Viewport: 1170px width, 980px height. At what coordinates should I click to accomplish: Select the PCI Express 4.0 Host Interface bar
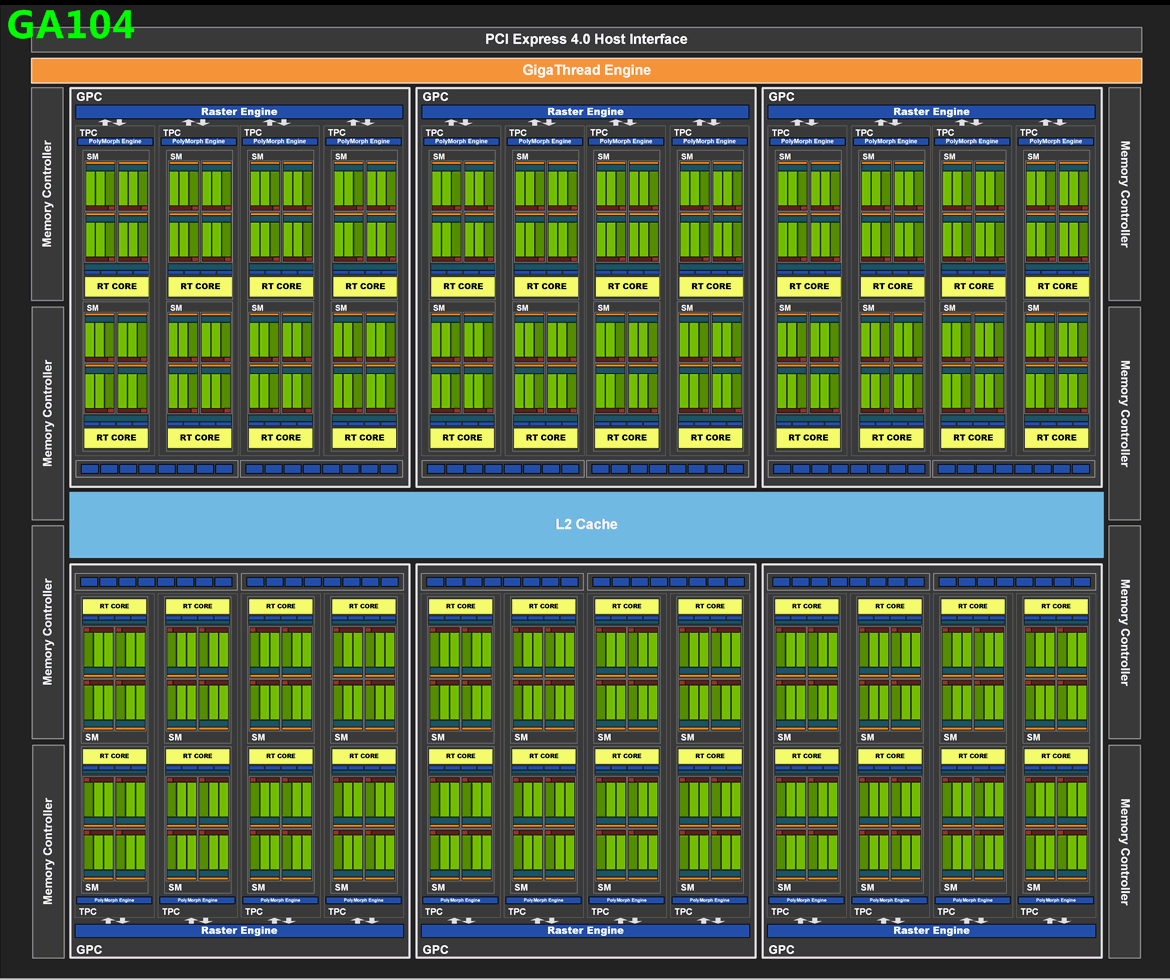586,39
